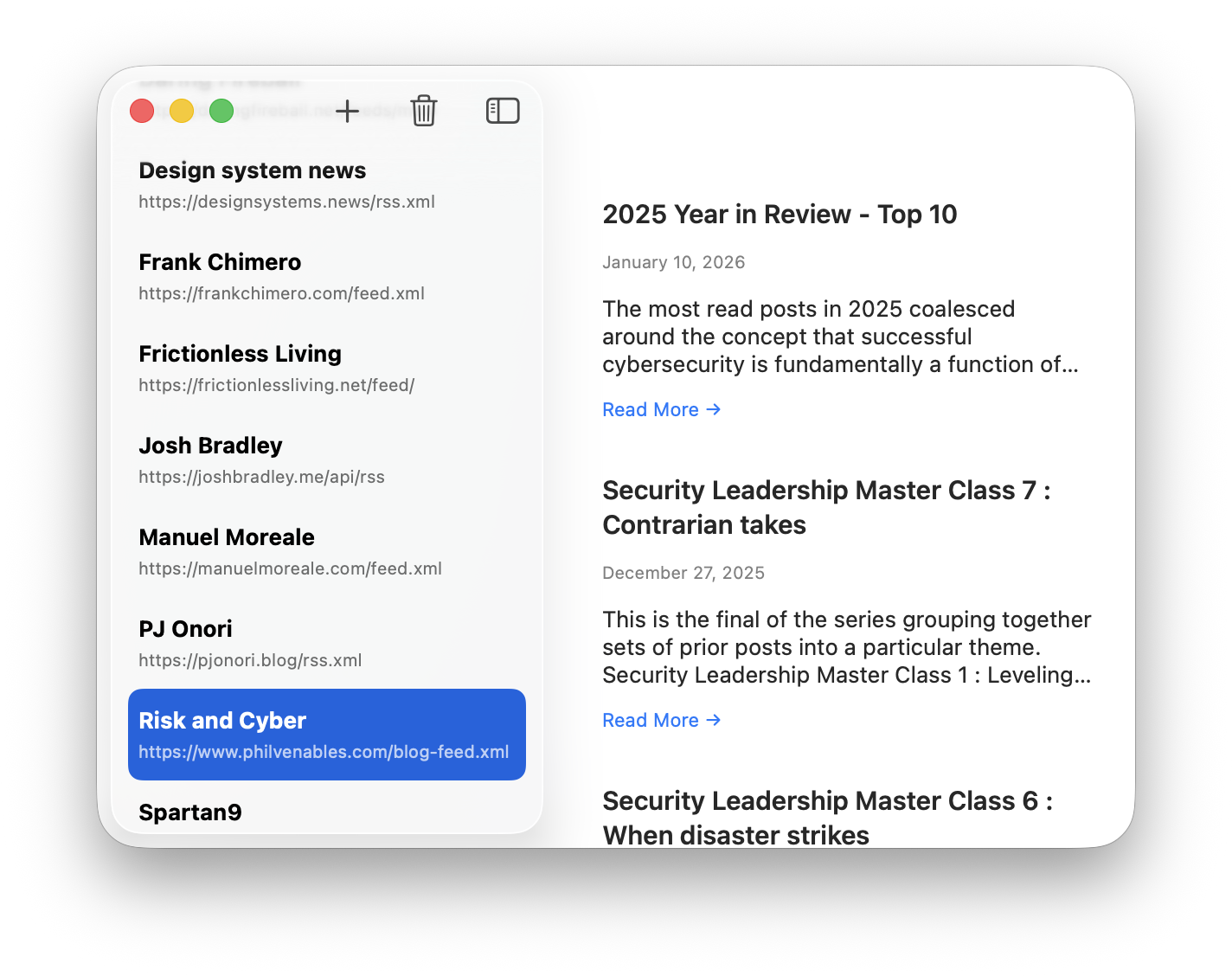The image size is (1232, 976).
Task: Click the trash icon to delete the feed
Action: [424, 111]
